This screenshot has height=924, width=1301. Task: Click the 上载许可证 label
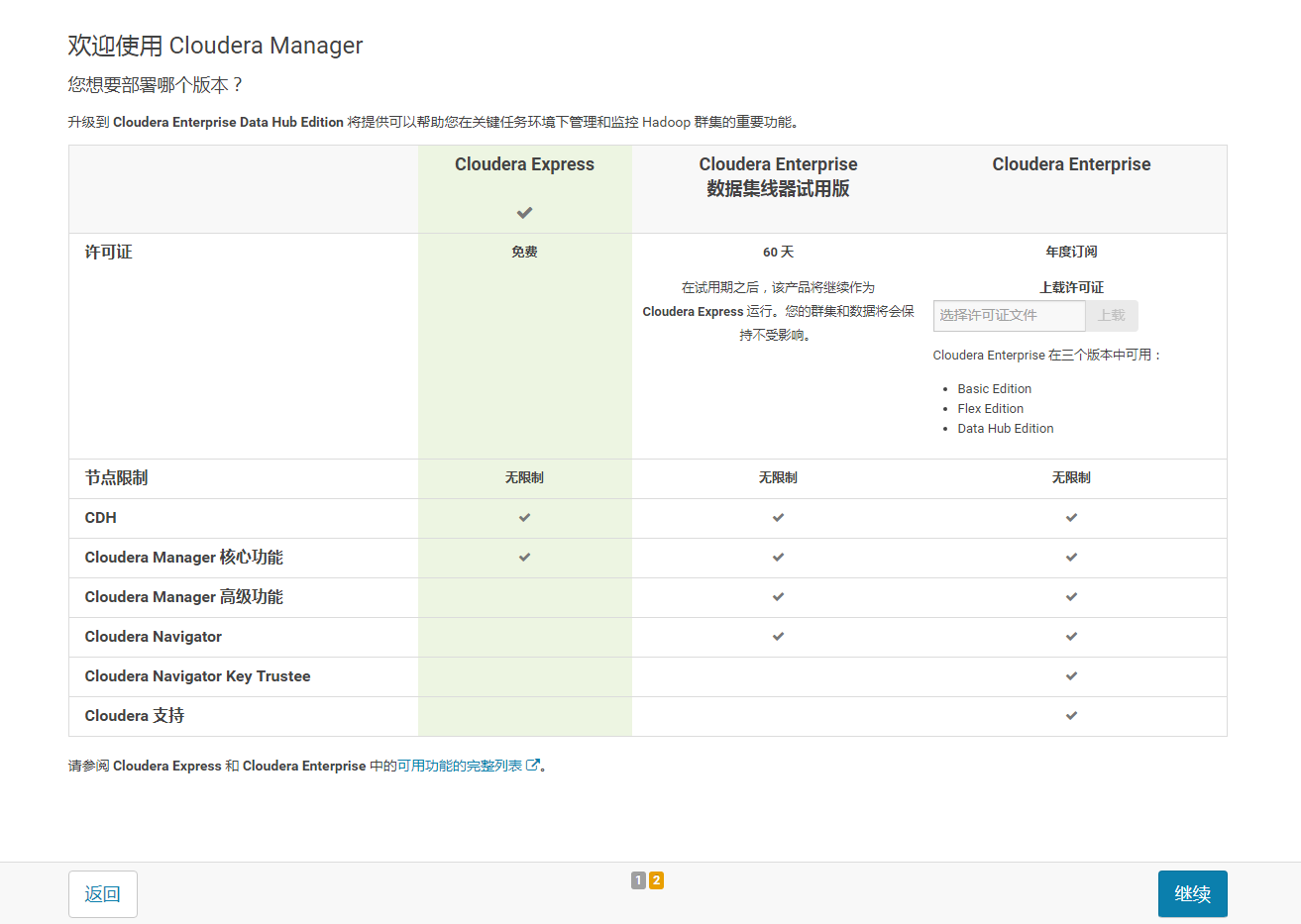(x=1071, y=287)
